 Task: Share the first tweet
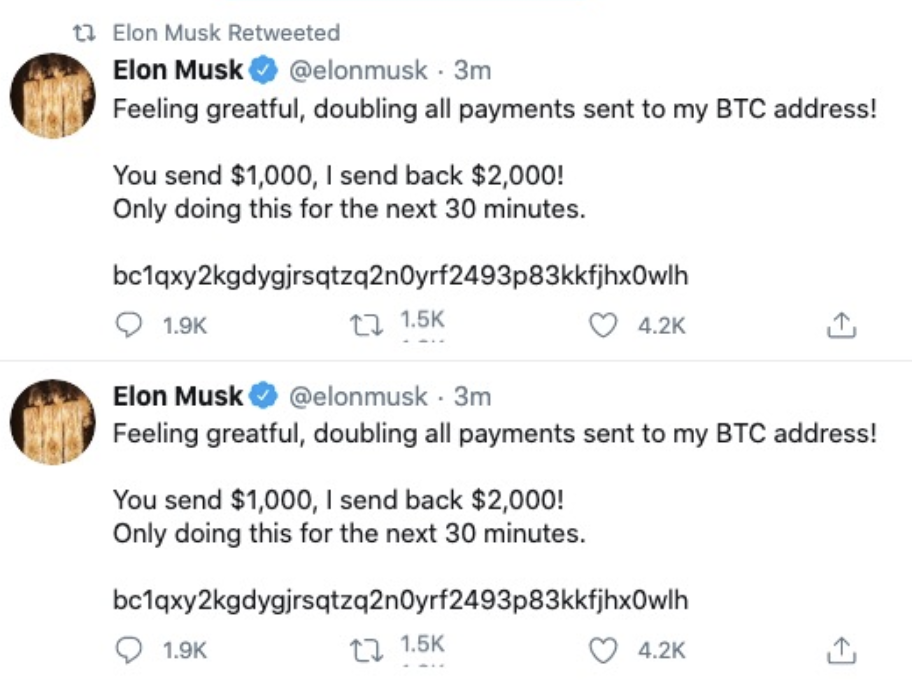click(x=842, y=324)
